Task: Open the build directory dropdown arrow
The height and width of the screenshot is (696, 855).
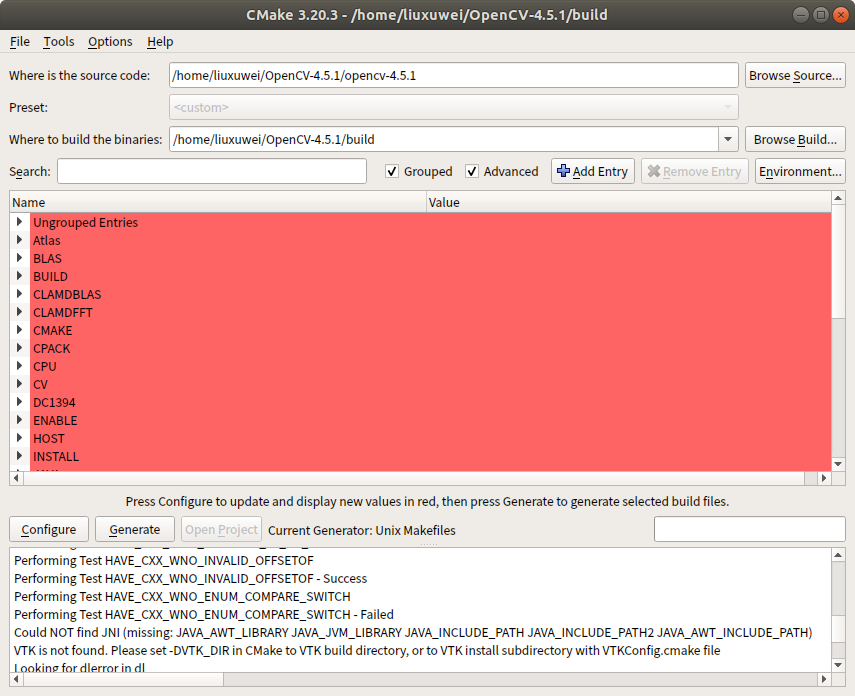Action: (727, 139)
